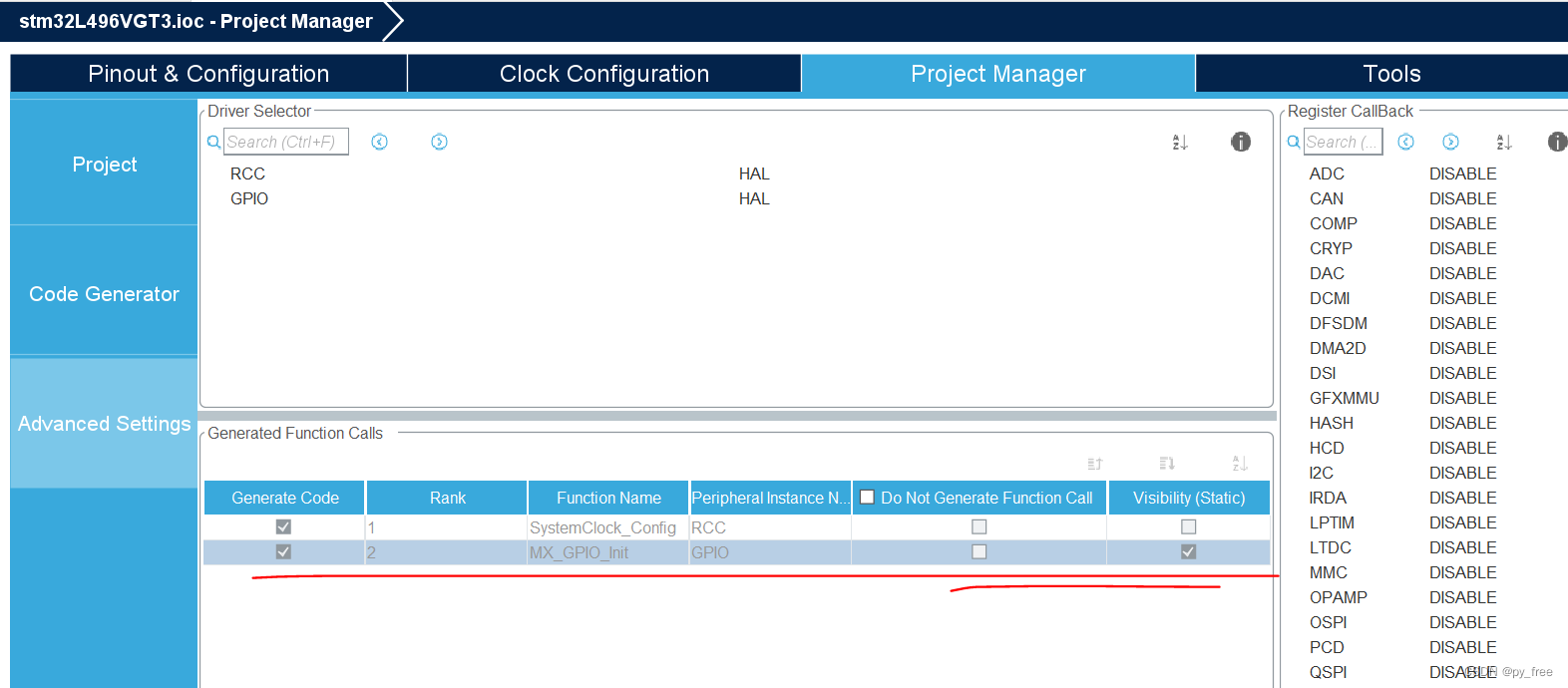Select the OSPI entry in Register CallBack
1568x688 pixels.
click(1329, 622)
